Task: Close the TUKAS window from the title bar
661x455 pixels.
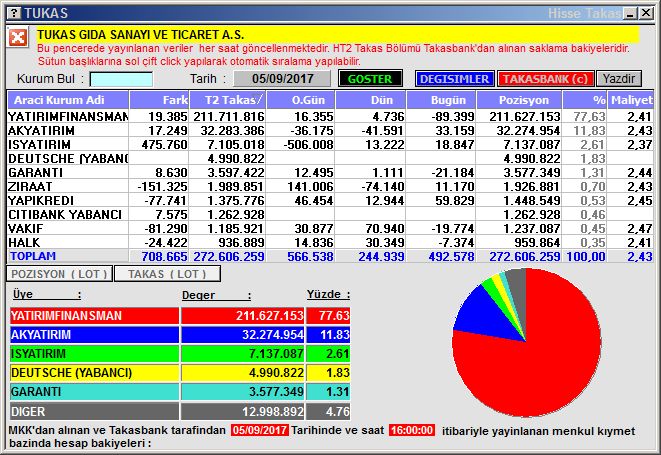Action: tap(646, 13)
